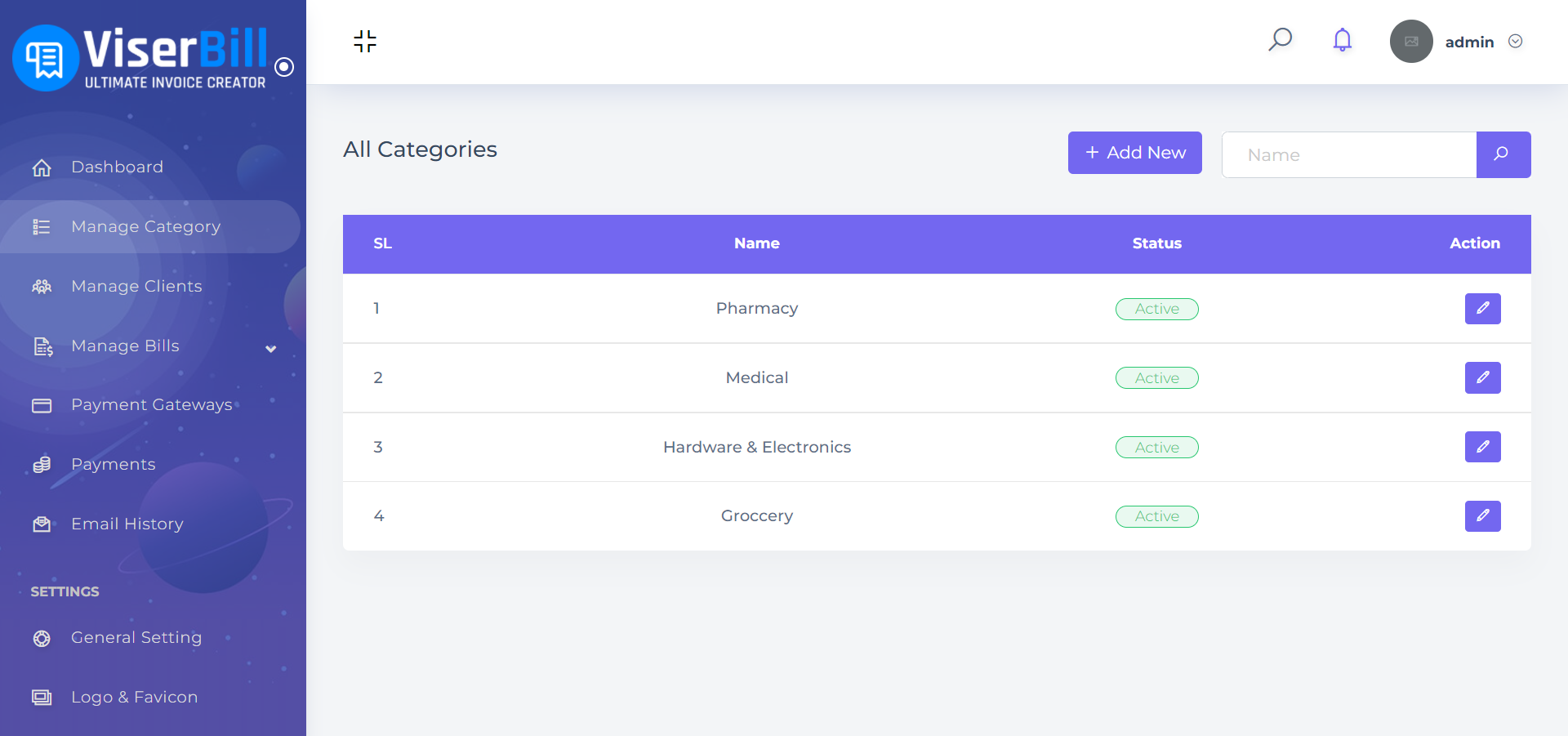
Task: Submit the category name search button
Action: click(x=1503, y=154)
